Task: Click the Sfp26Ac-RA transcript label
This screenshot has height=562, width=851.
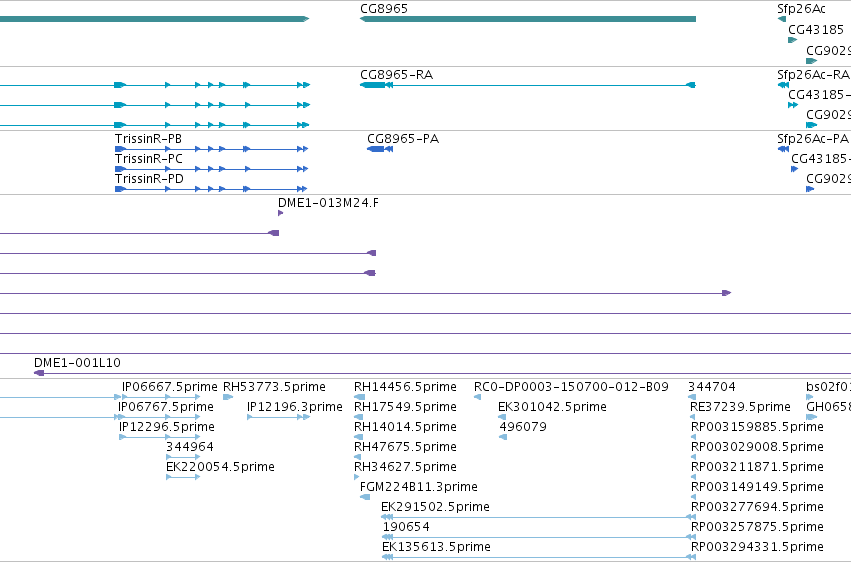Action: pos(813,75)
